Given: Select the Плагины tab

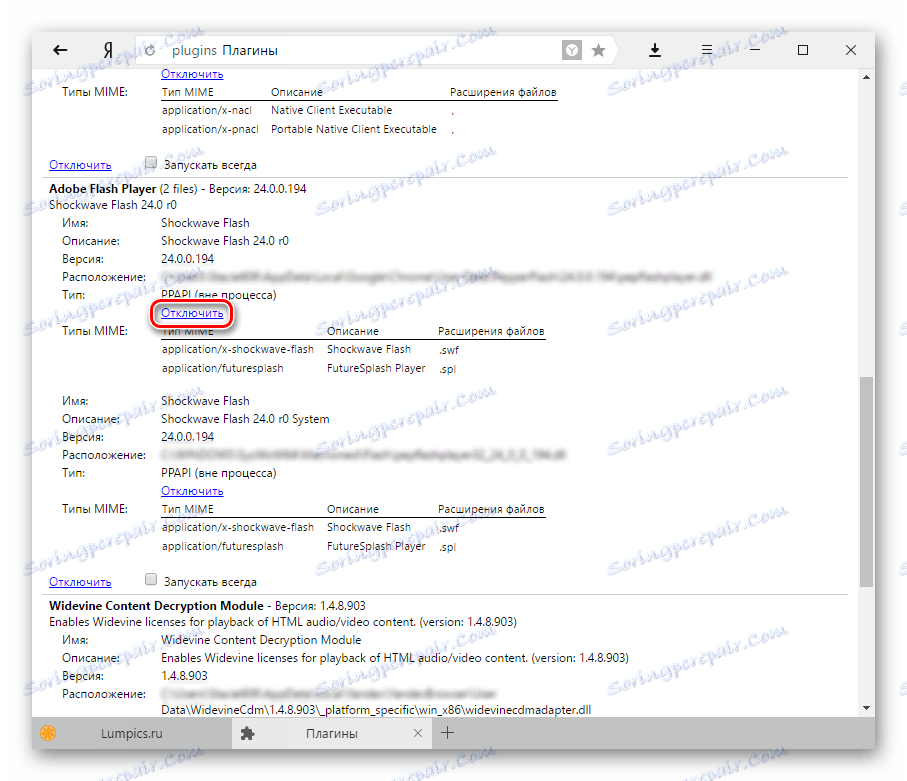Looking at the screenshot, I should (x=333, y=732).
